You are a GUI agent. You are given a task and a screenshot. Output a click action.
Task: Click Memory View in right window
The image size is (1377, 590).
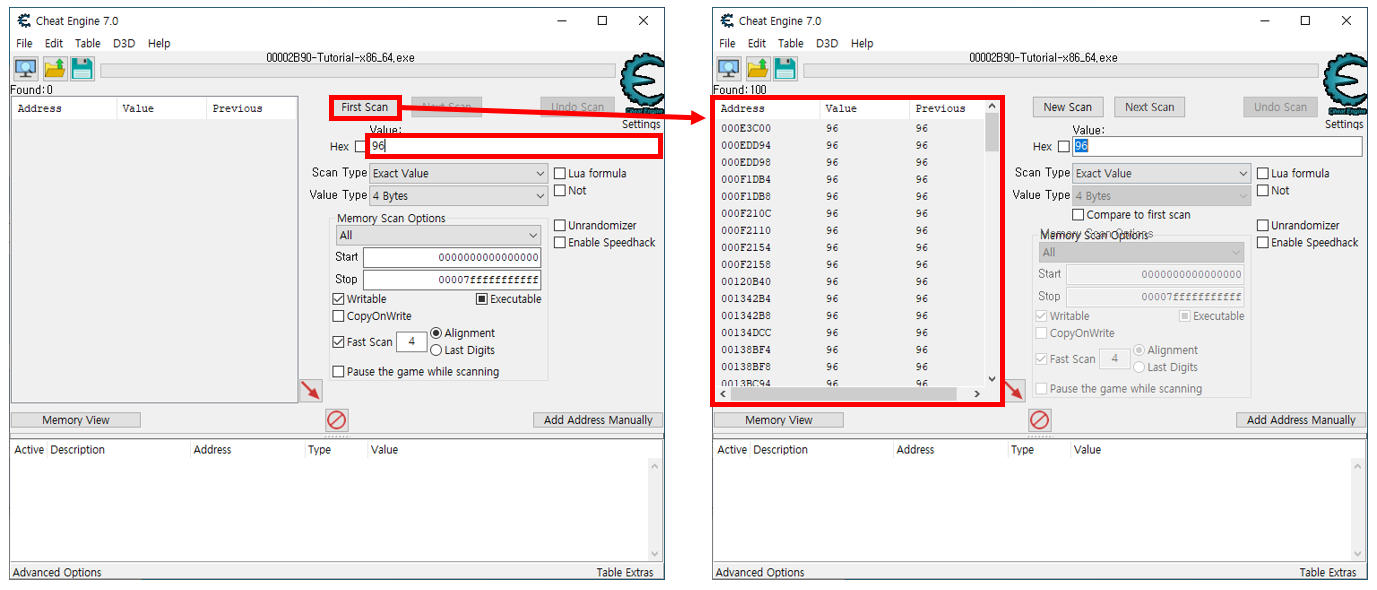779,420
